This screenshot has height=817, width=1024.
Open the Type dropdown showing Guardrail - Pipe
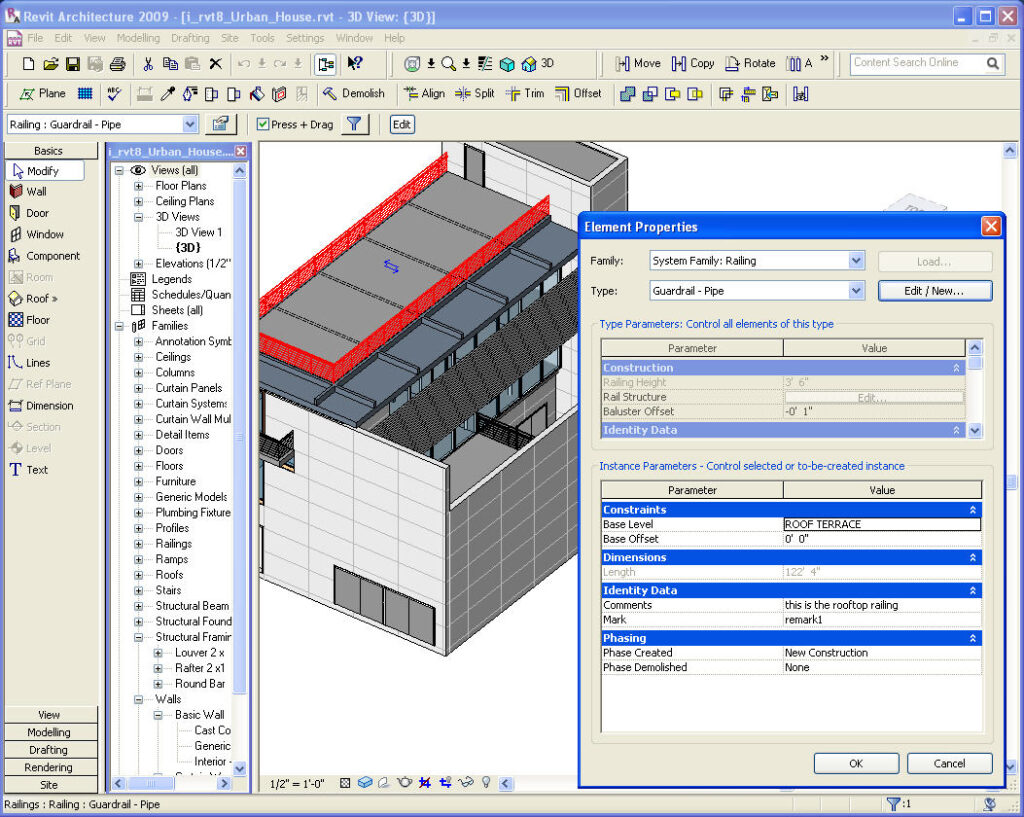856,291
